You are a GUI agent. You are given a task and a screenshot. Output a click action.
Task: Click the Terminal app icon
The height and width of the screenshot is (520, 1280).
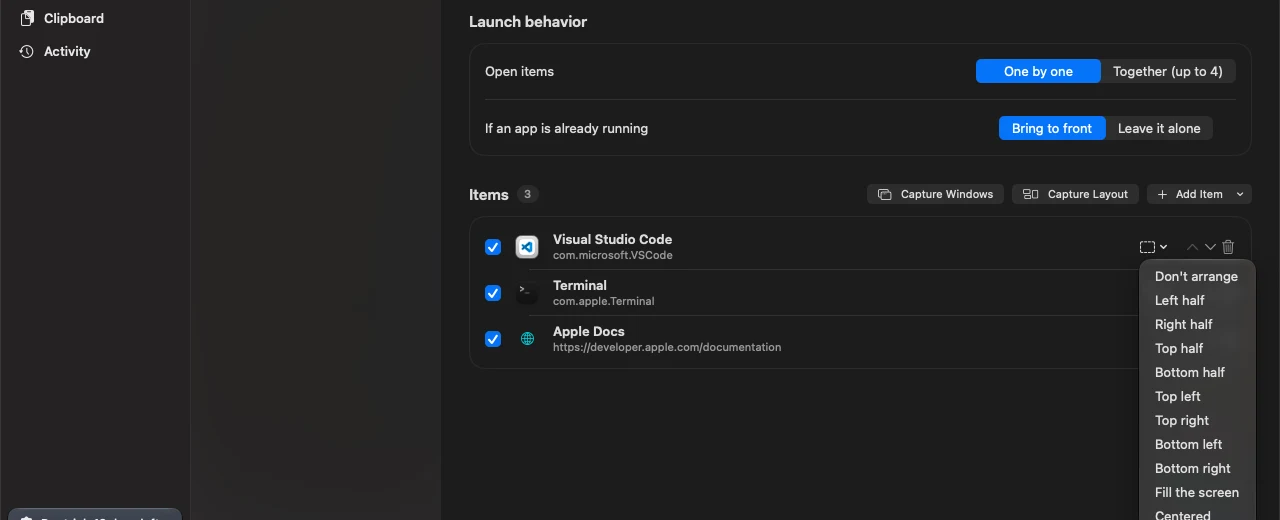coord(527,293)
